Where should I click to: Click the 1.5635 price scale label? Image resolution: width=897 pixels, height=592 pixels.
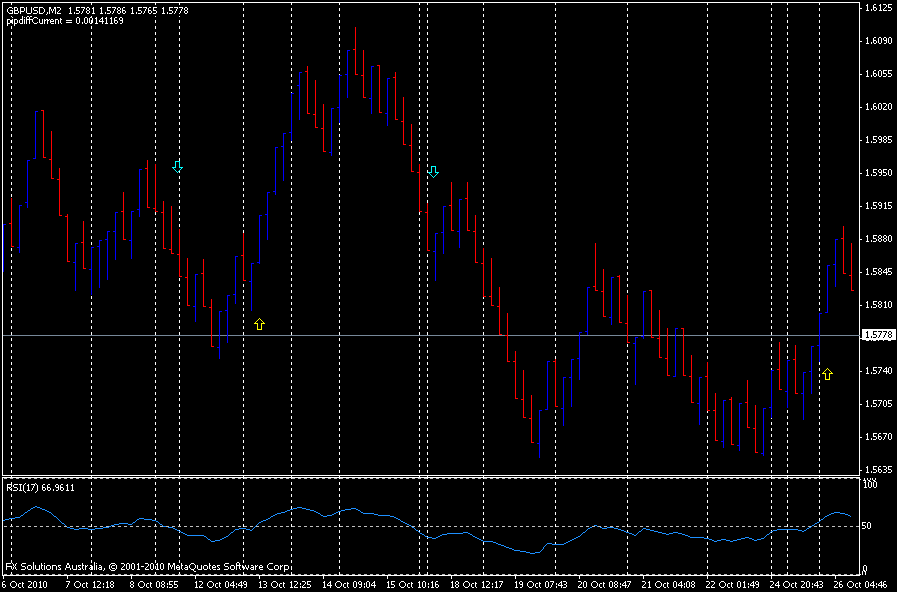879,470
